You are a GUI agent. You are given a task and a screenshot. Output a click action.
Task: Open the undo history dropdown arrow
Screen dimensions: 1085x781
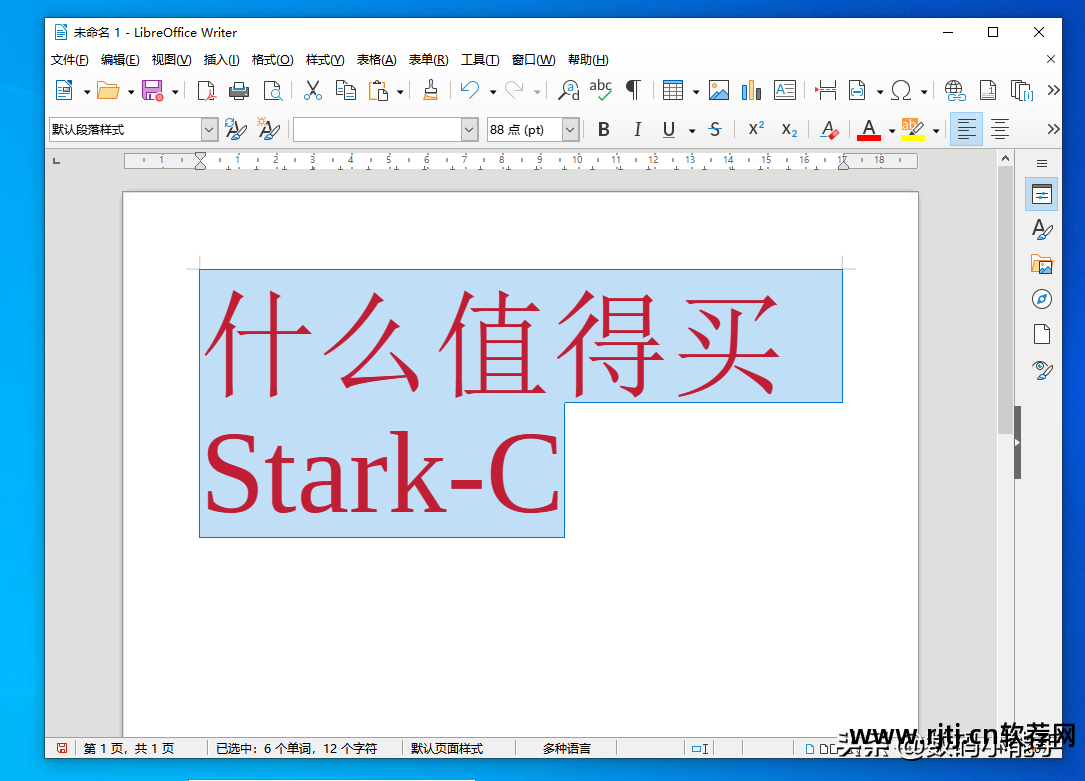click(x=493, y=92)
